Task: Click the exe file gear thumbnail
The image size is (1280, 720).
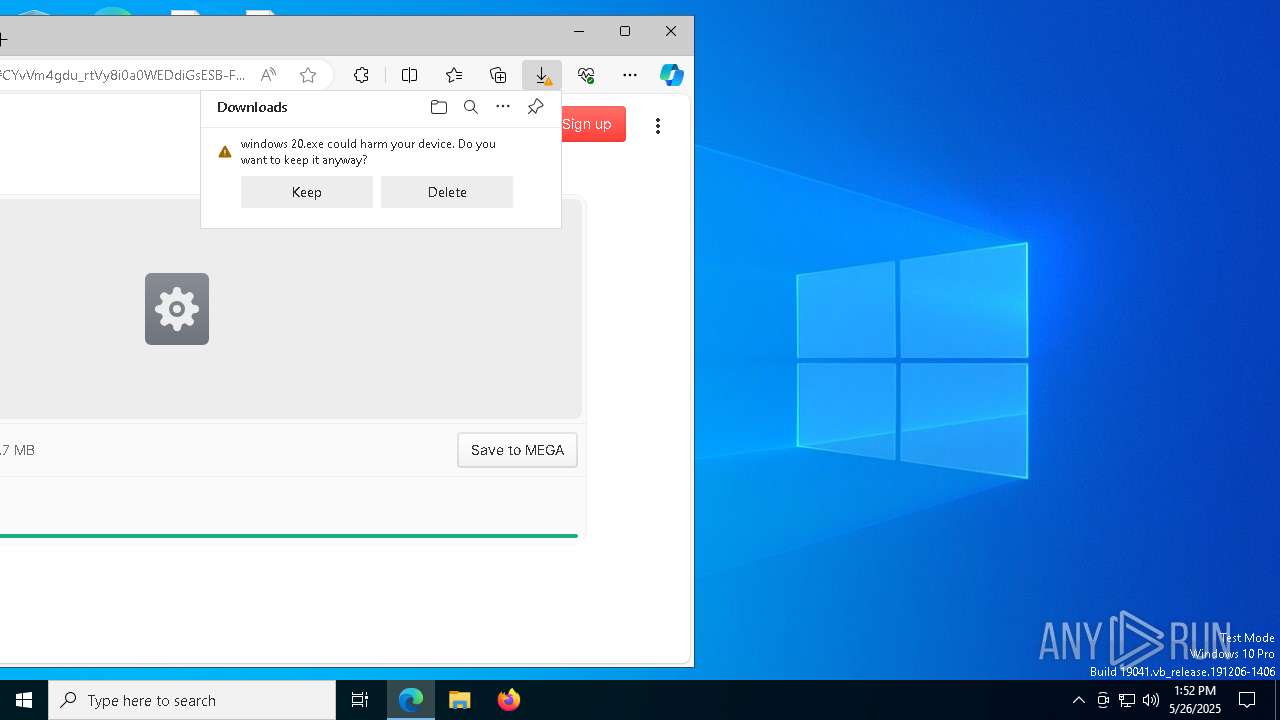Action: coord(177,309)
